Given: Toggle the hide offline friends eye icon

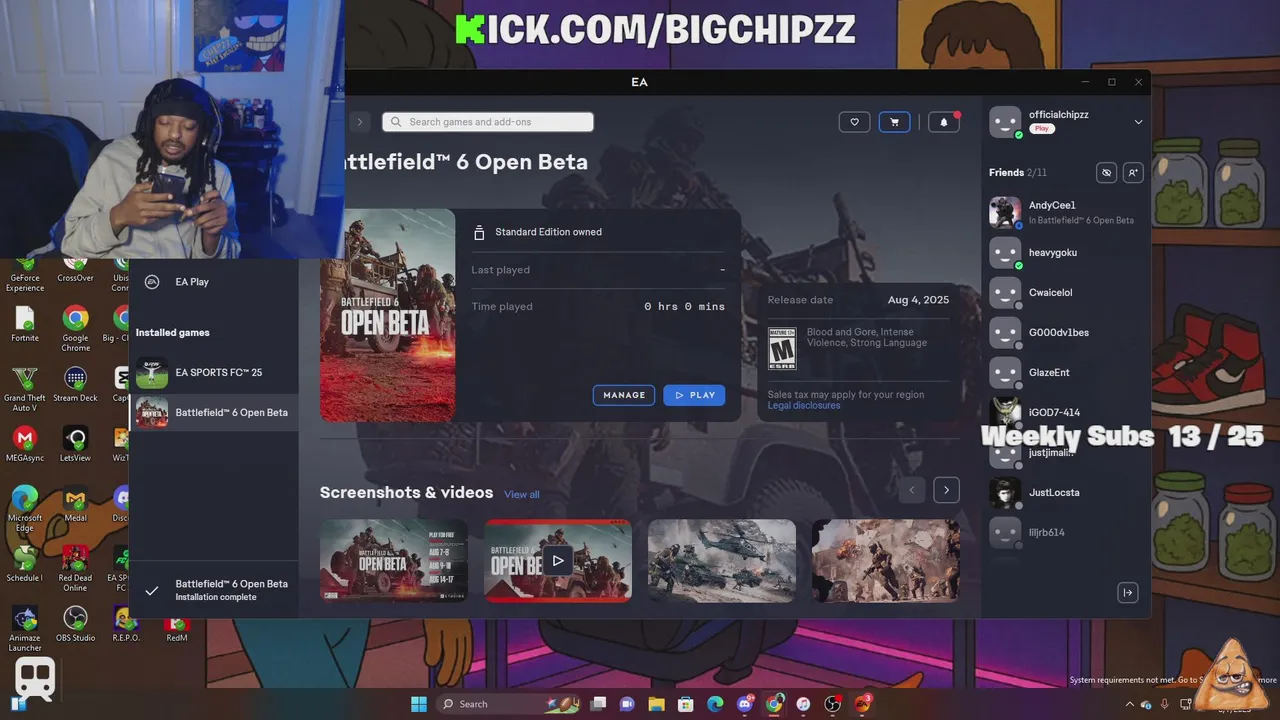Looking at the screenshot, I should 1106,172.
